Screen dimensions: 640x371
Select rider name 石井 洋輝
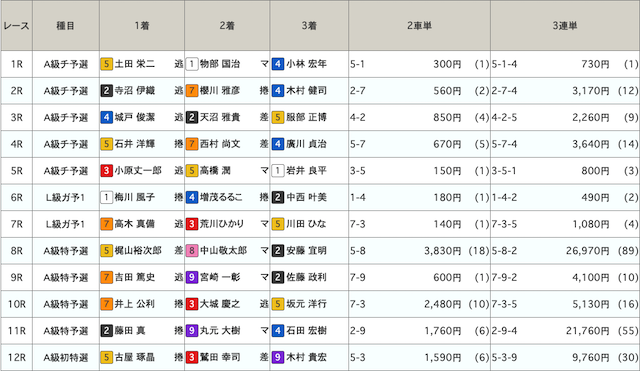coord(135,144)
